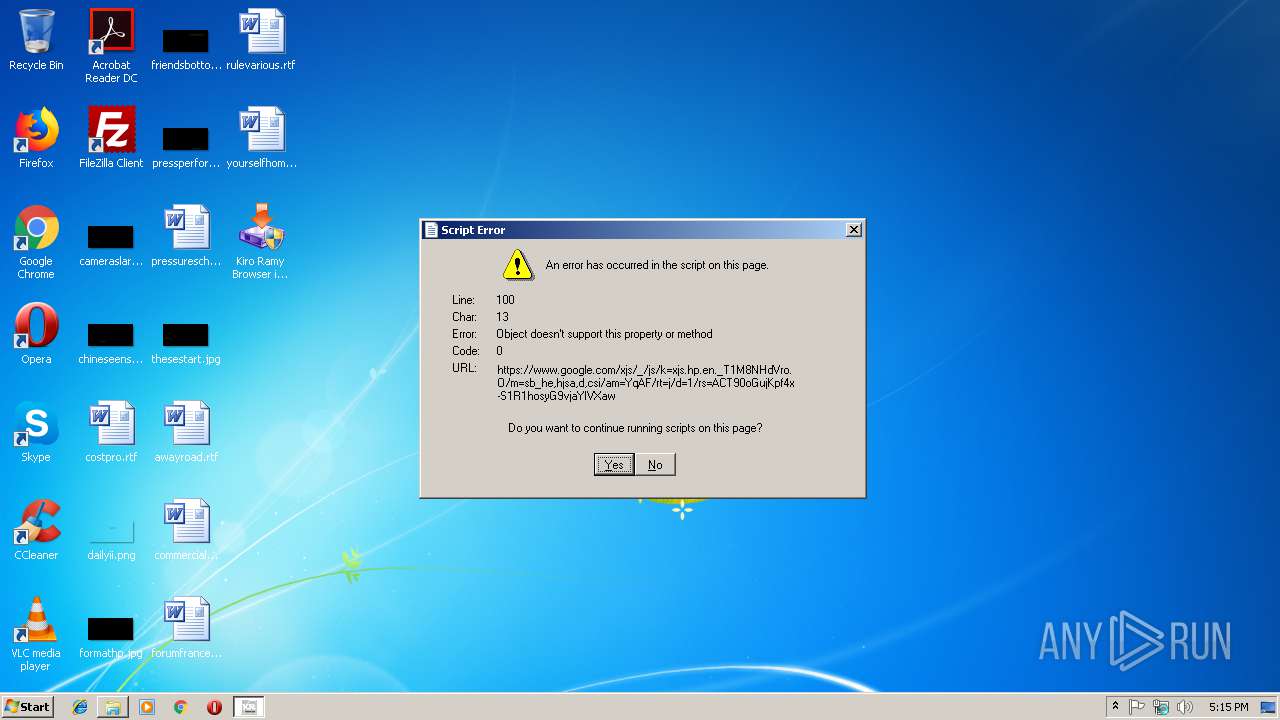Open Firefox desktop shortcut

tap(36, 139)
